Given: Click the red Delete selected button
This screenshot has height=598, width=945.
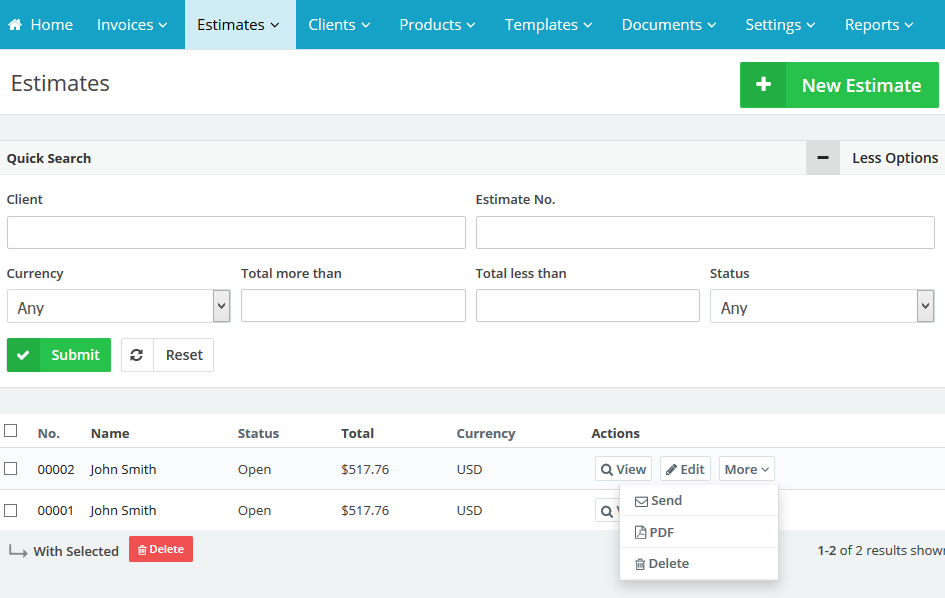Looking at the screenshot, I should (160, 549).
